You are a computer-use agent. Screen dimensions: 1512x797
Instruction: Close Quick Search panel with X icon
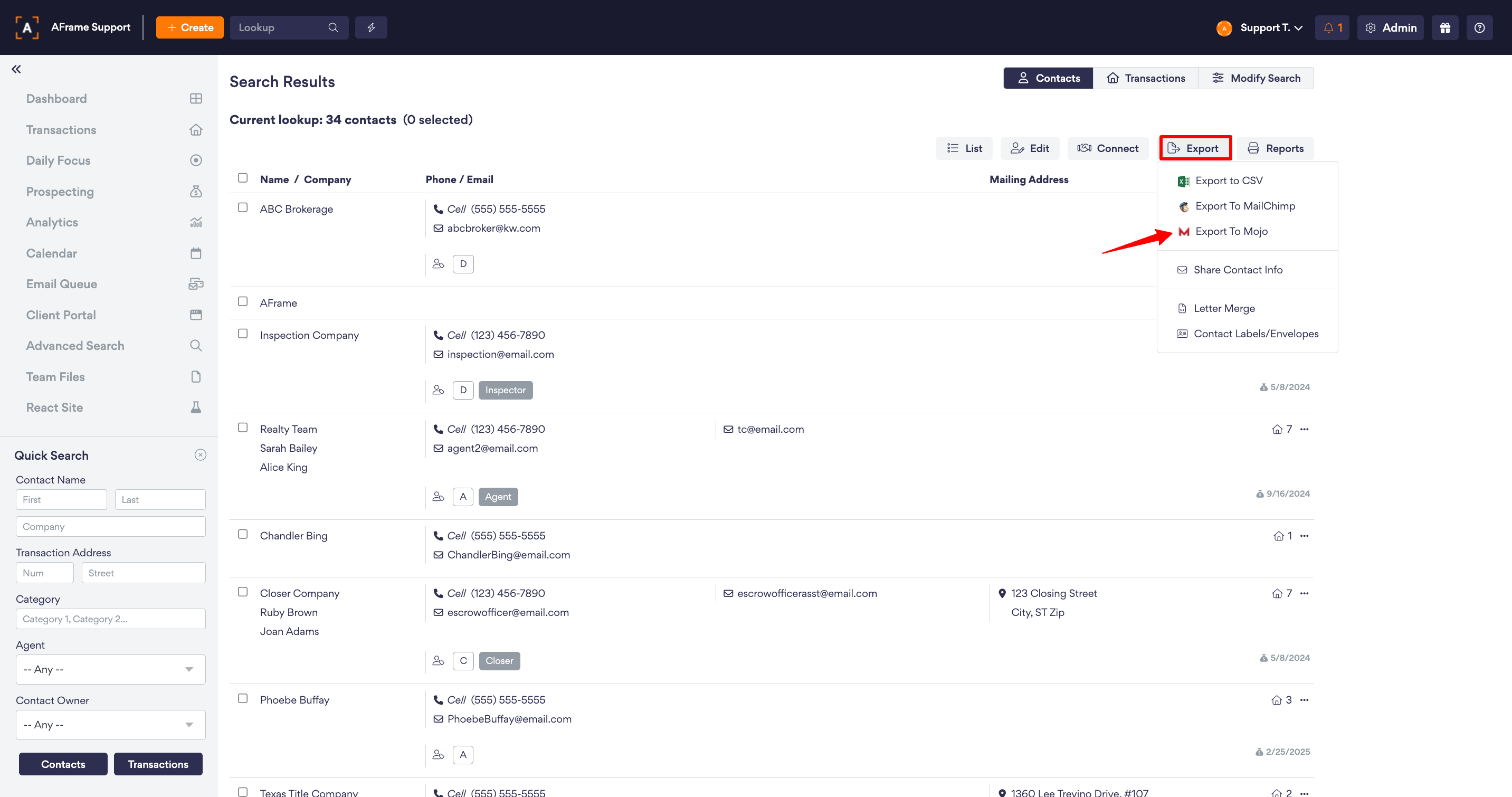[x=200, y=455]
